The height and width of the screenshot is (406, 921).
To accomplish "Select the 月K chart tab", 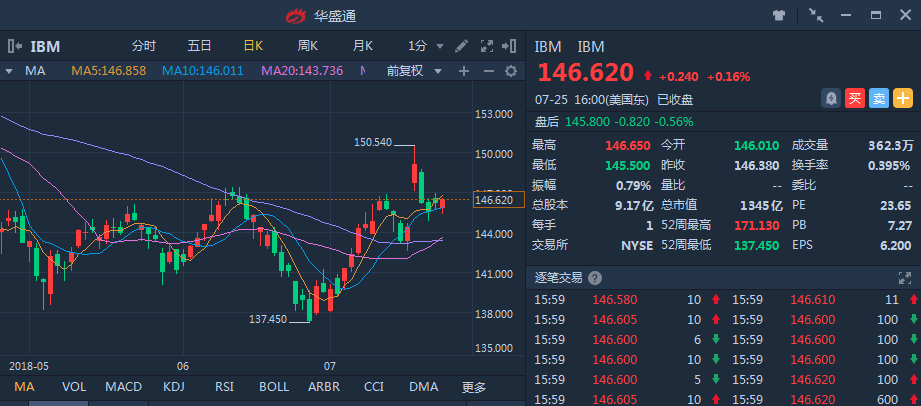I will pyautogui.click(x=363, y=46).
